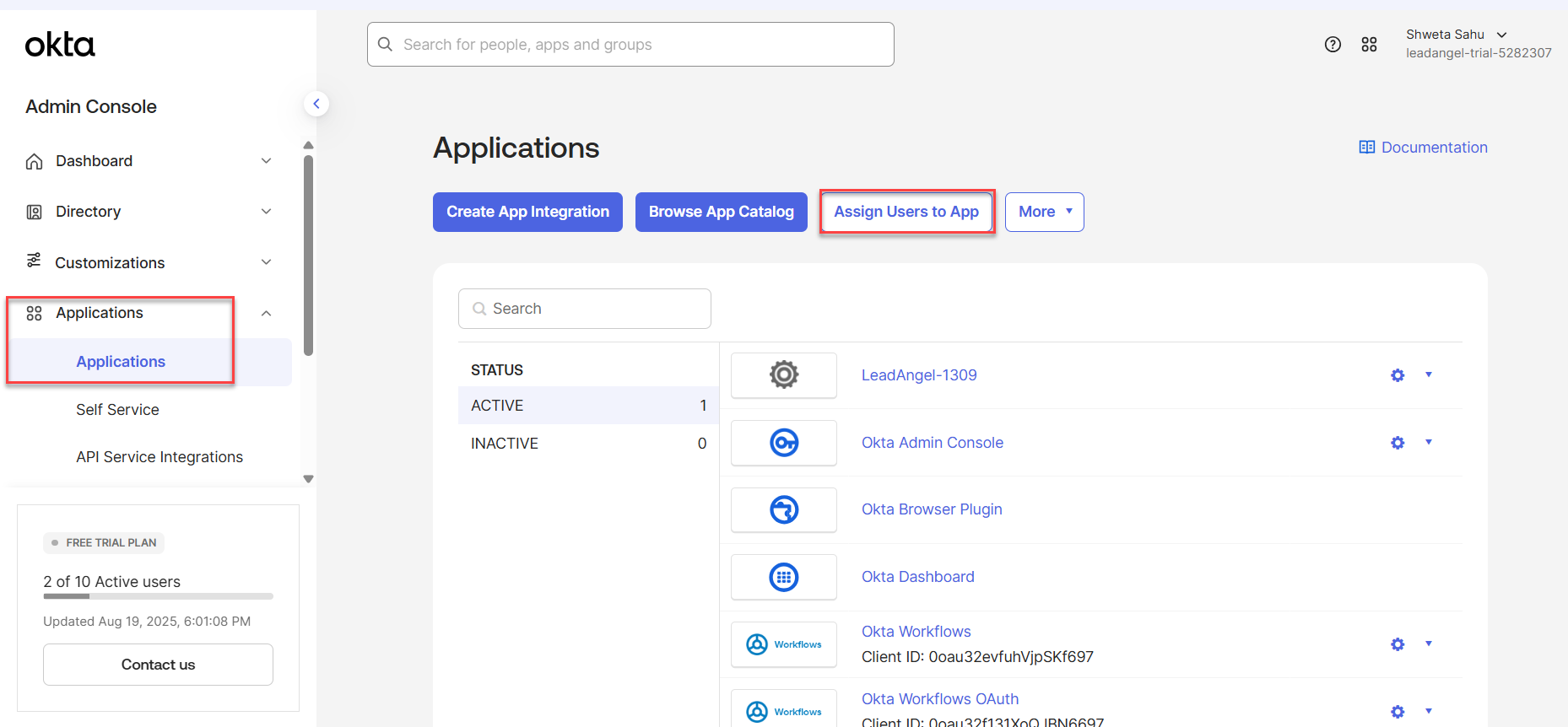Filter by ACTIVE status
The width and height of the screenshot is (1568, 727).
tap(588, 406)
